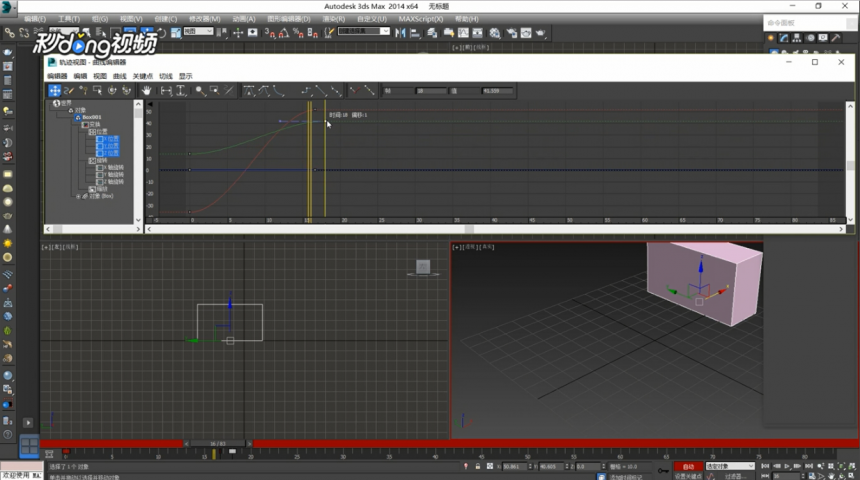Click the X coordinate input field
This screenshot has width=860, height=480.
[514, 466]
